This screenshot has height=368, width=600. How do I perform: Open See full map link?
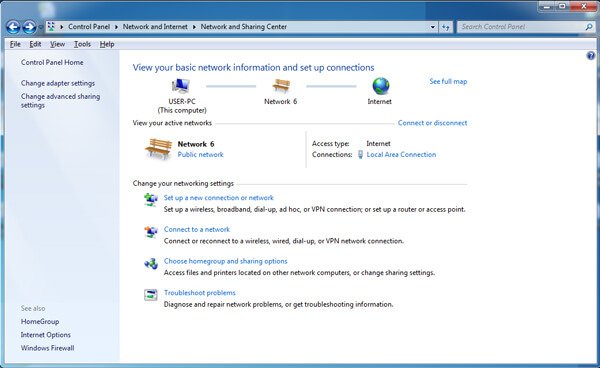point(448,81)
